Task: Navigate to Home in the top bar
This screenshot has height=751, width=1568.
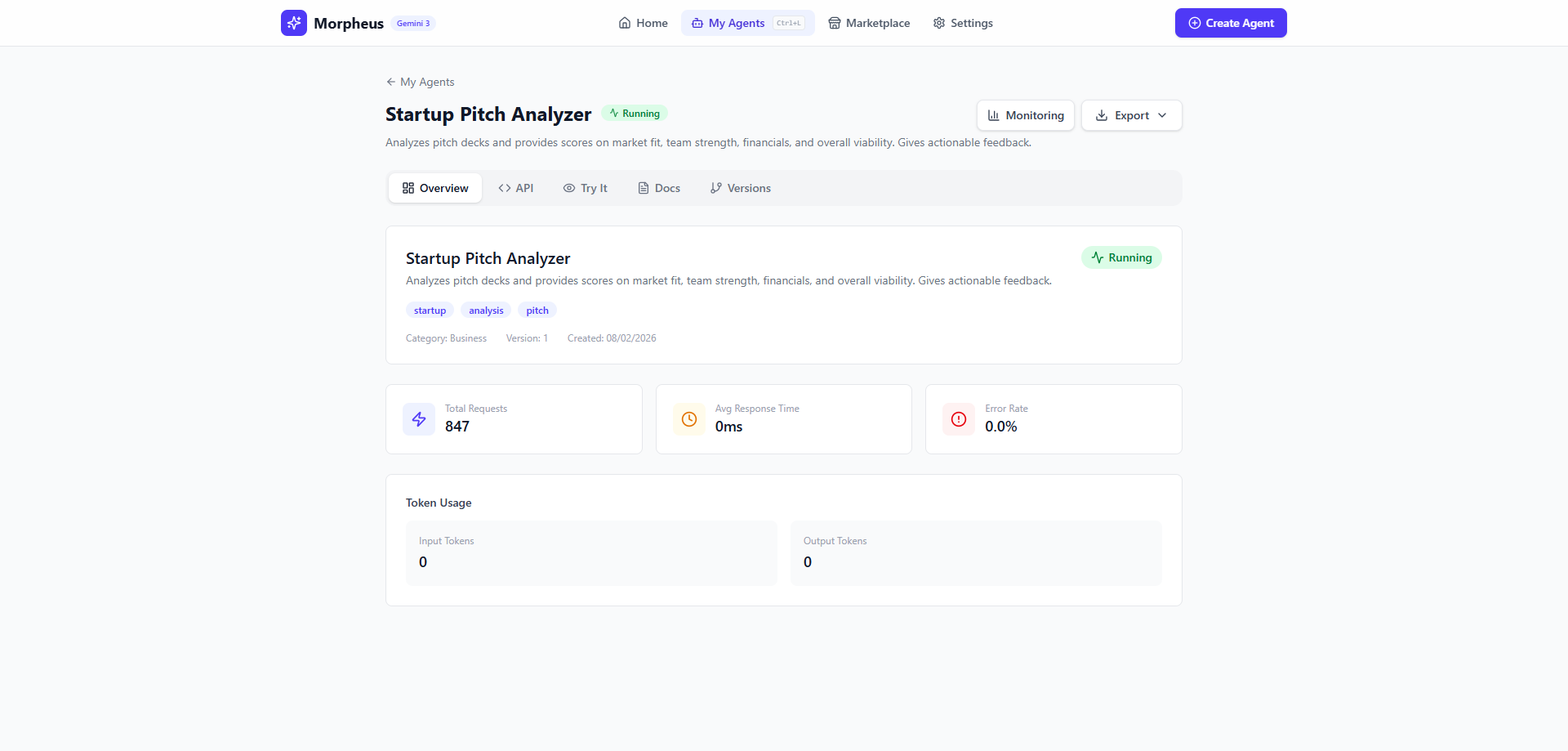Action: click(x=644, y=23)
